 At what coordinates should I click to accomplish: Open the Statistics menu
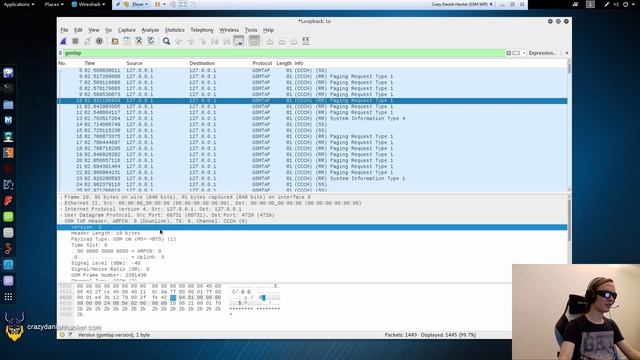click(175, 30)
